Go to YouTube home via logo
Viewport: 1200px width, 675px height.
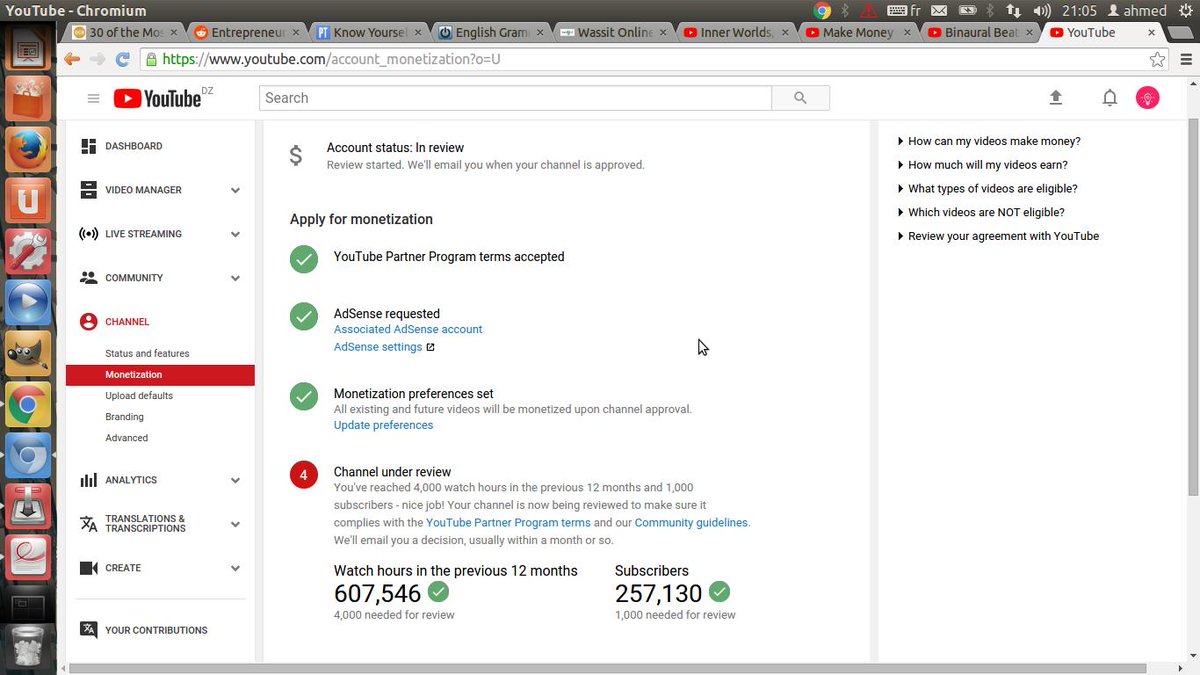(x=157, y=98)
